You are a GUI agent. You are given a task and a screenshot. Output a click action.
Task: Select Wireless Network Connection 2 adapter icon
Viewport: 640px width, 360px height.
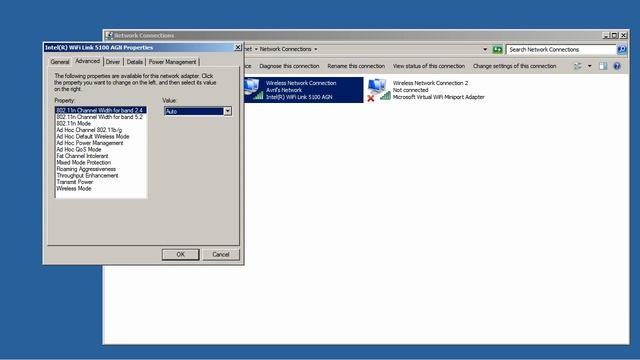pos(379,90)
